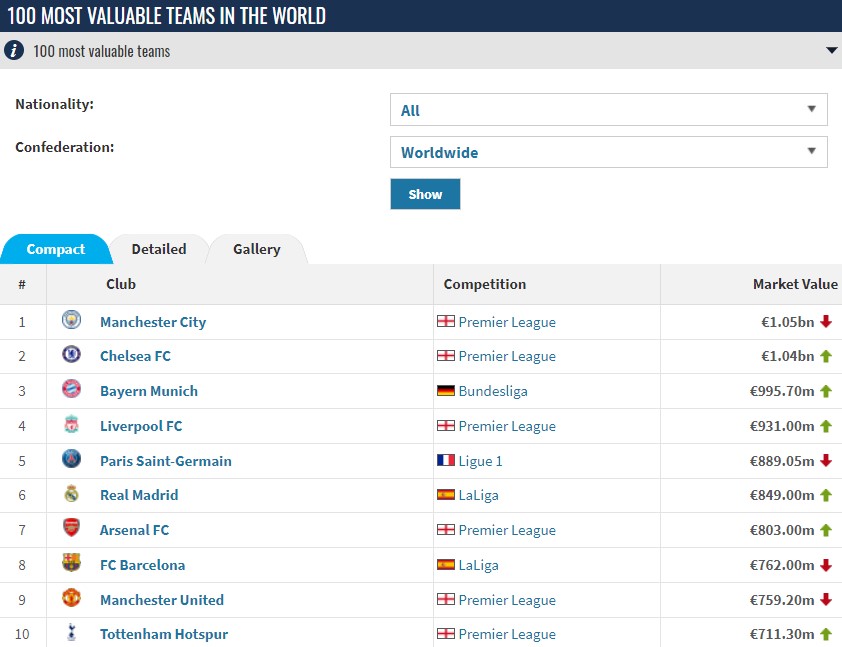Image resolution: width=842 pixels, height=647 pixels.
Task: Switch to the Gallery tab
Action: pos(257,249)
